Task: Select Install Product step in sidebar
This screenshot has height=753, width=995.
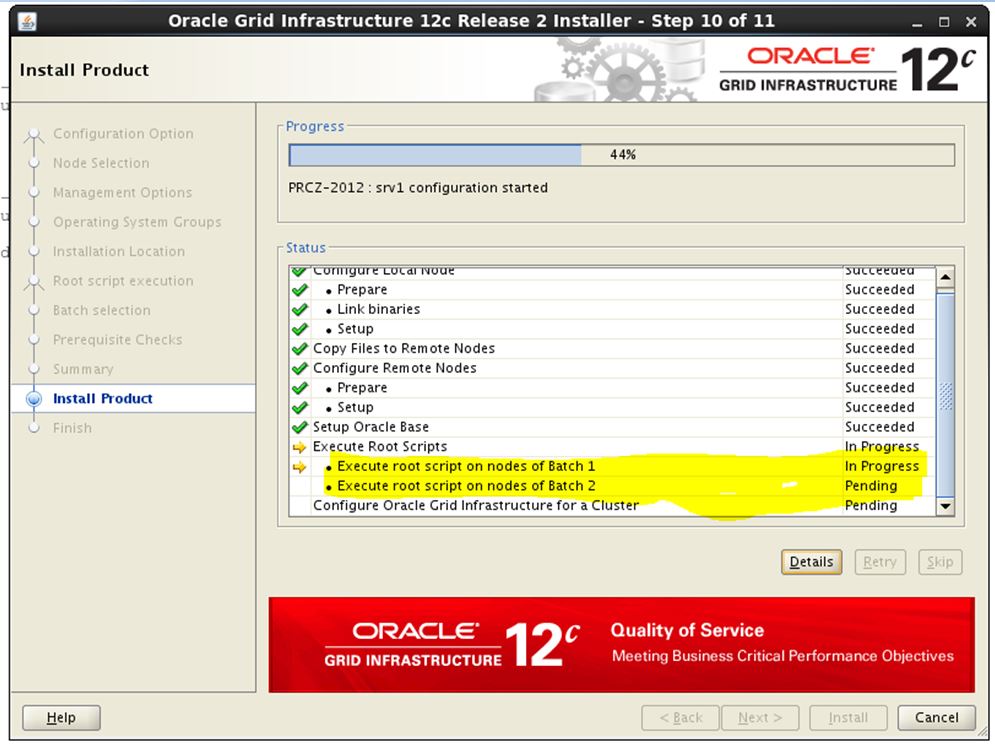Action: [x=103, y=399]
